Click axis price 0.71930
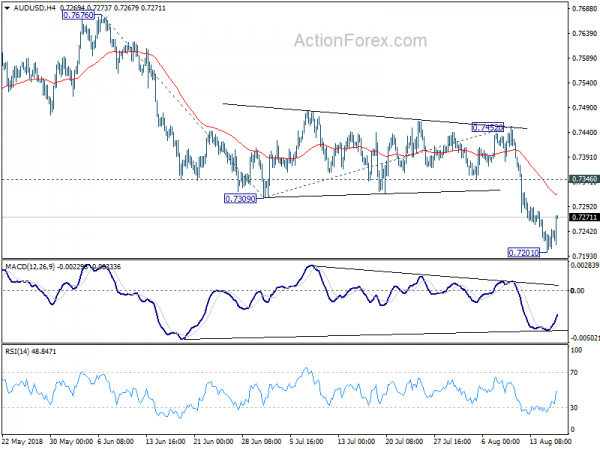600x450 pixels. click(584, 256)
